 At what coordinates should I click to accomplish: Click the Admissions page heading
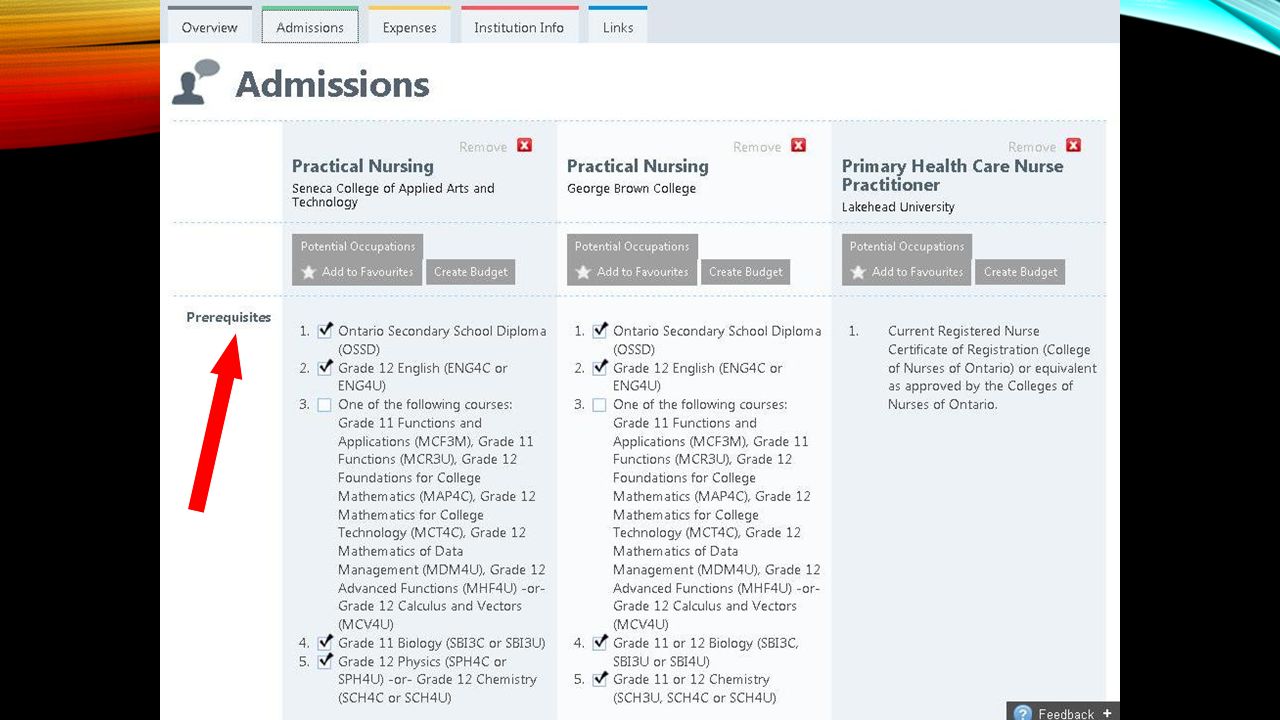(x=332, y=84)
